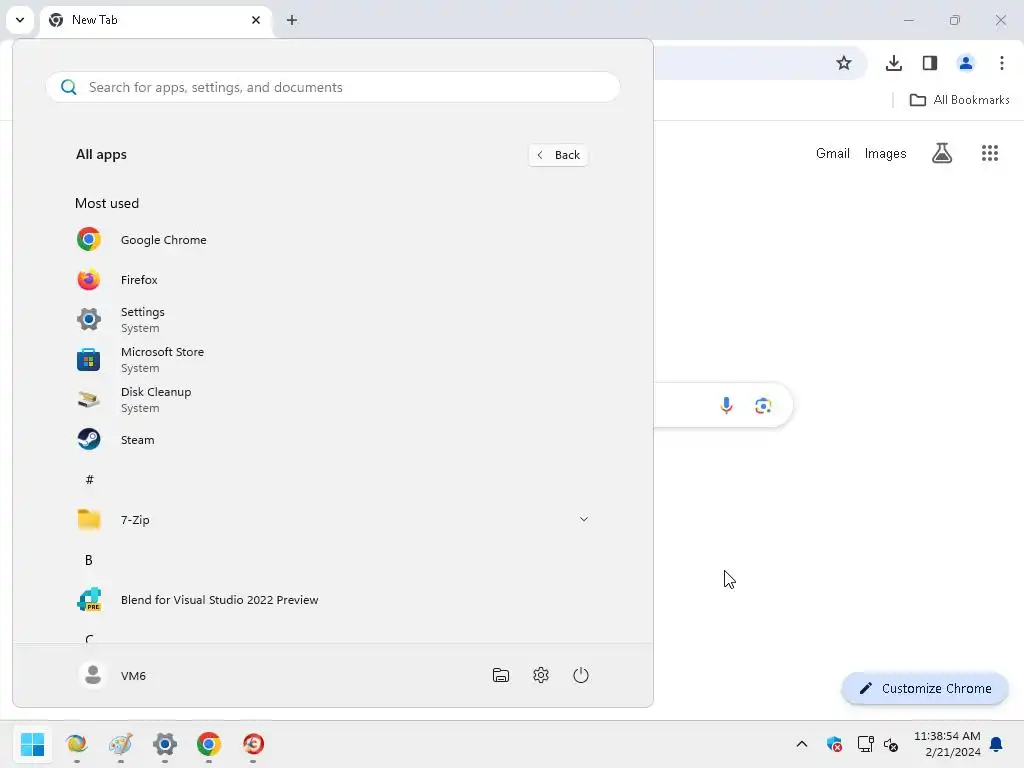The width and height of the screenshot is (1024, 768).
Task: Open the Settings gear icon on taskbar
Action: click(x=165, y=744)
